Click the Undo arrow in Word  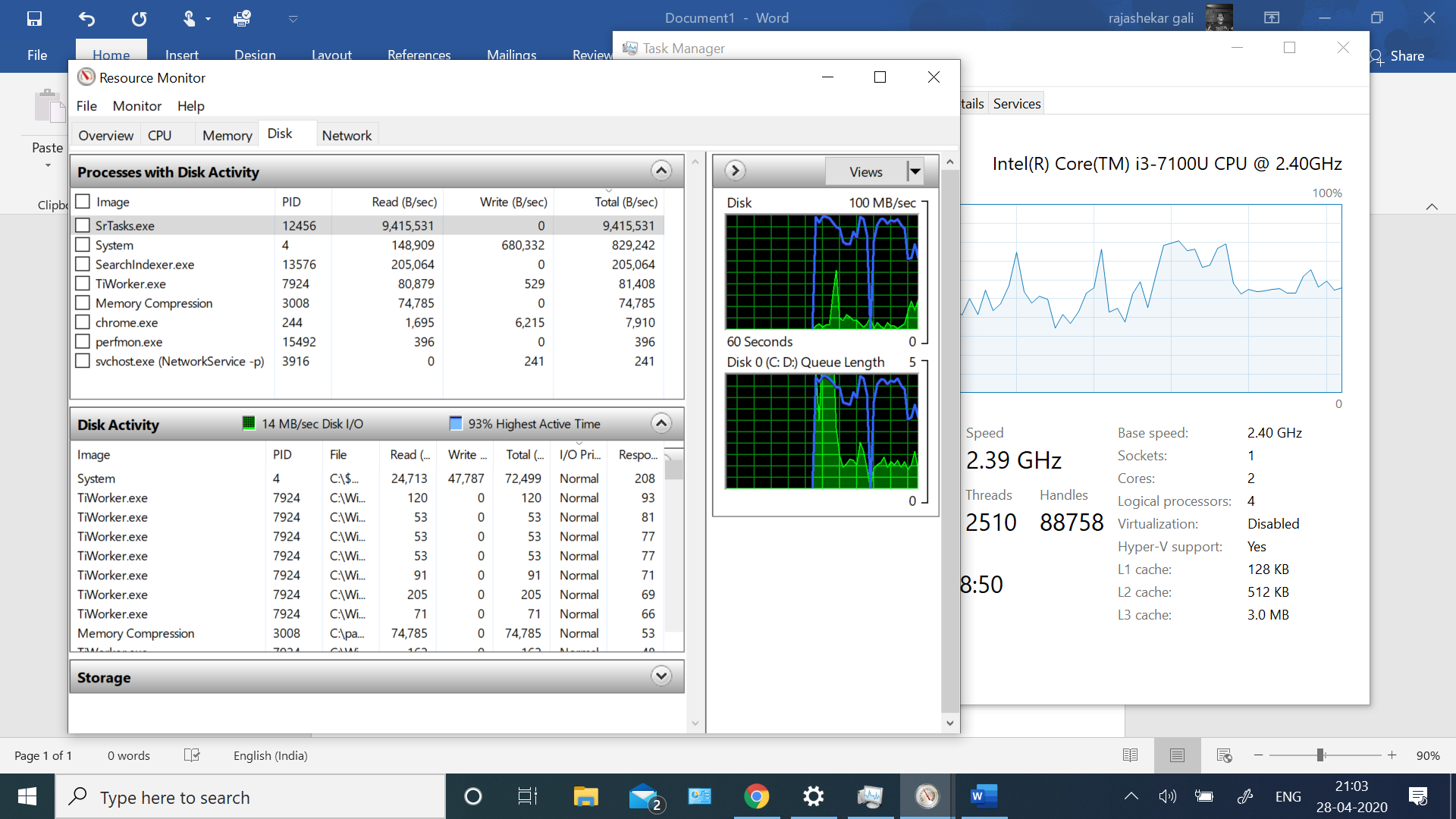tap(86, 18)
